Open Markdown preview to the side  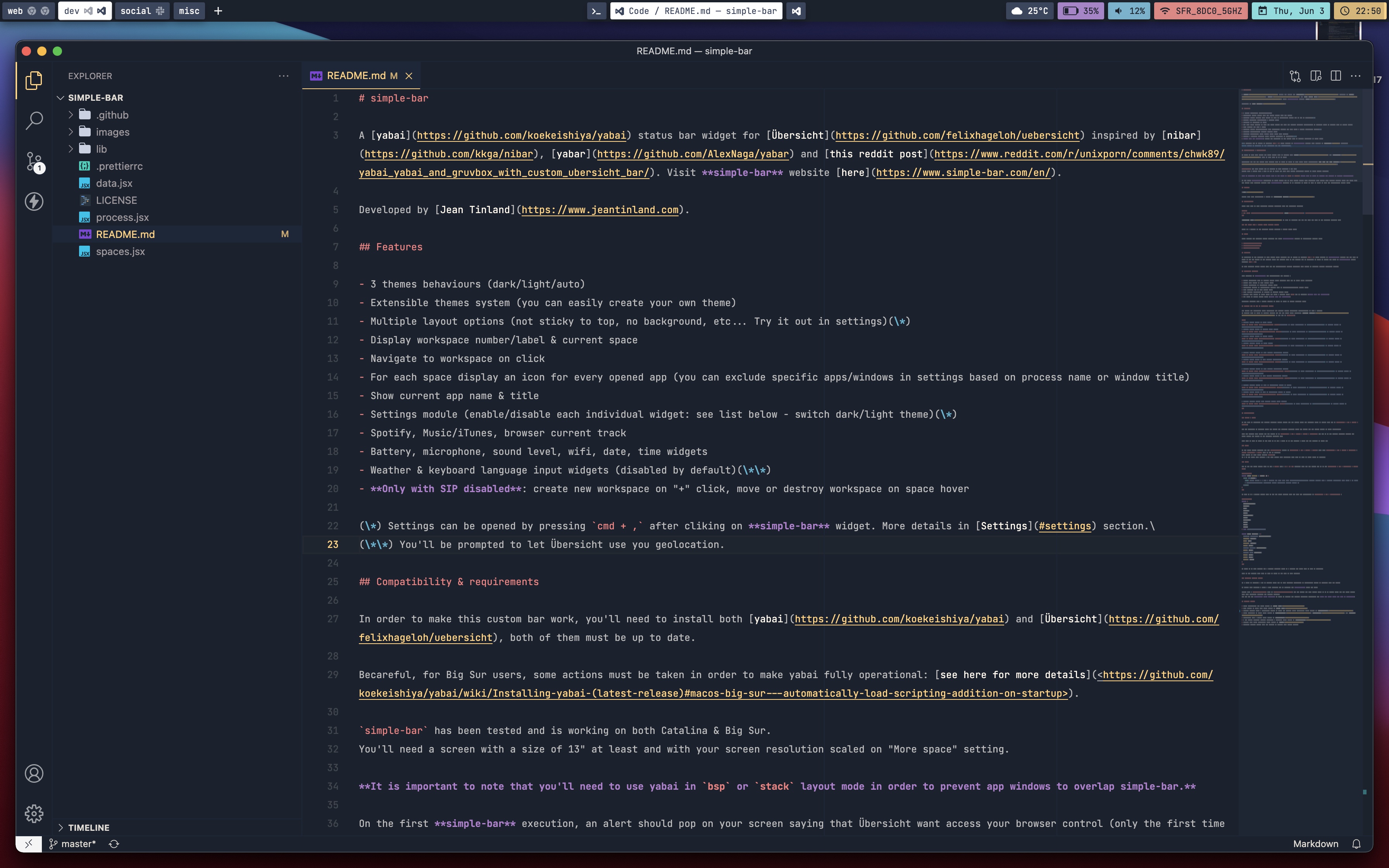click(1315, 76)
